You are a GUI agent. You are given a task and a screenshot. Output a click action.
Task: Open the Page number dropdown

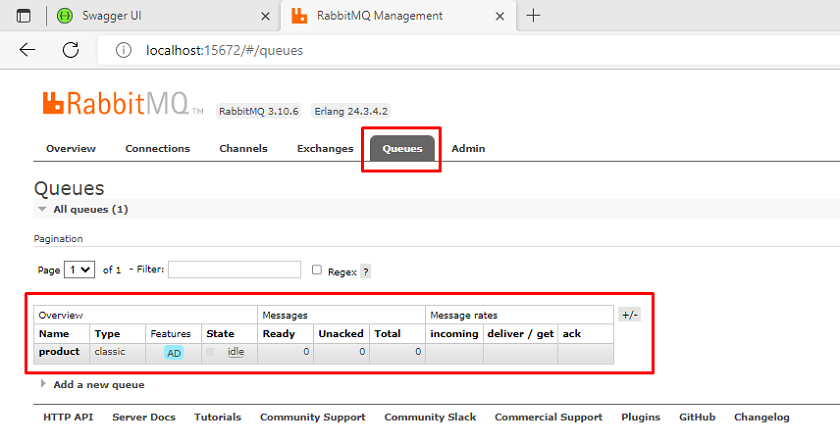79,269
